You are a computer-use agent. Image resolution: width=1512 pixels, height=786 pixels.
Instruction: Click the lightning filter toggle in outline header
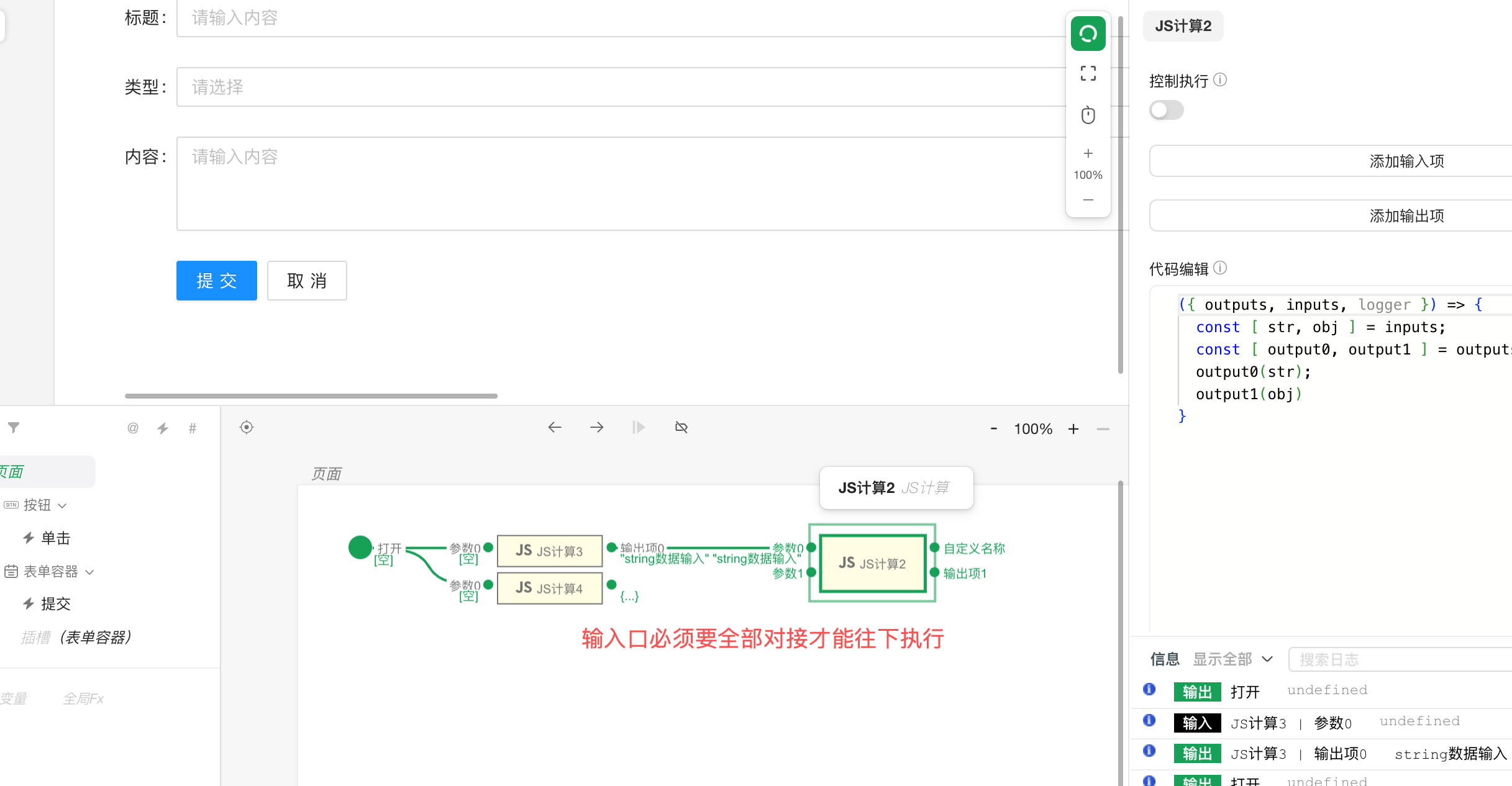(163, 428)
